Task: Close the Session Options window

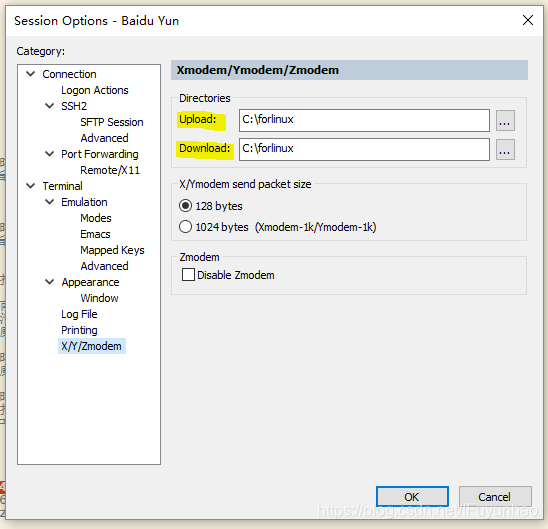Action: (528, 20)
